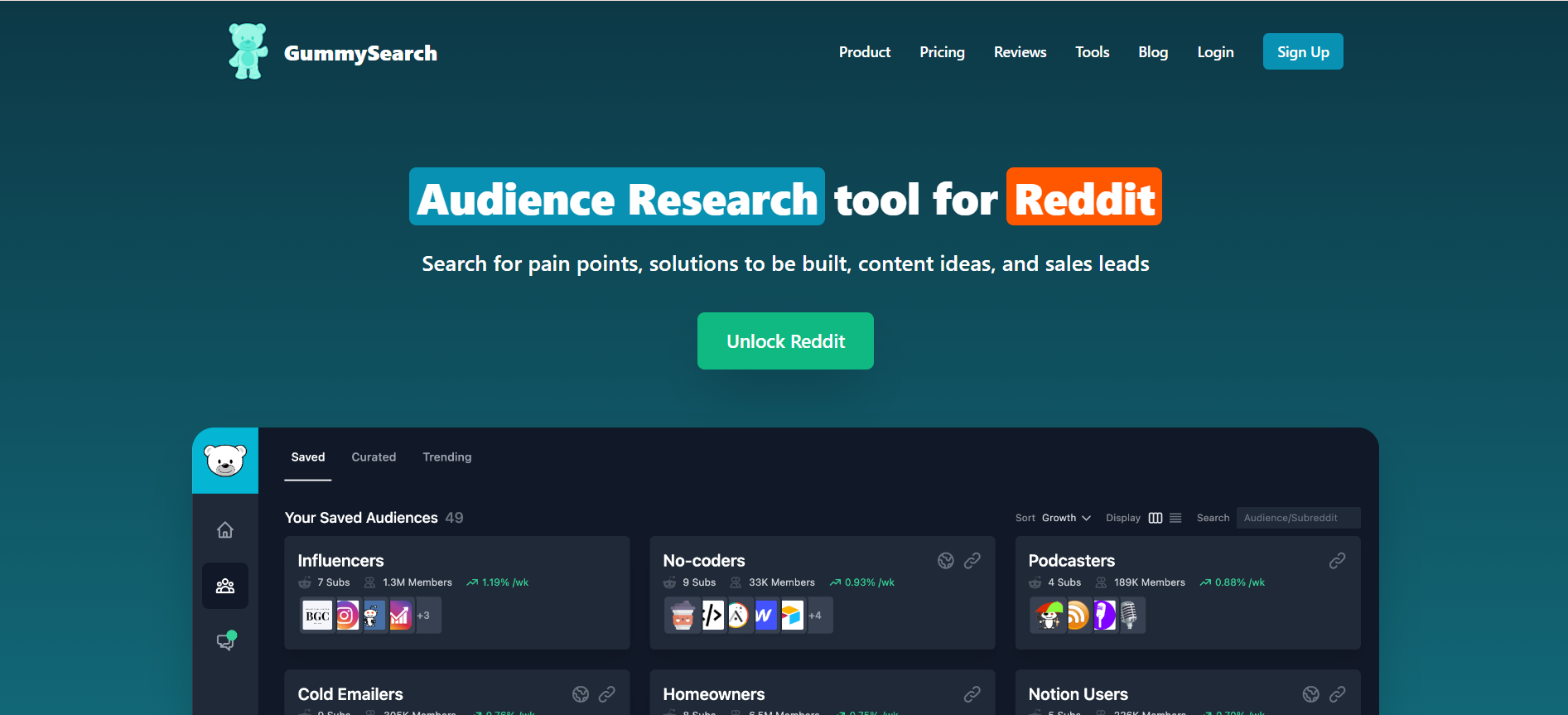Open the Cold Emailers audience title
Viewport: 1568px width, 715px height.
(350, 694)
